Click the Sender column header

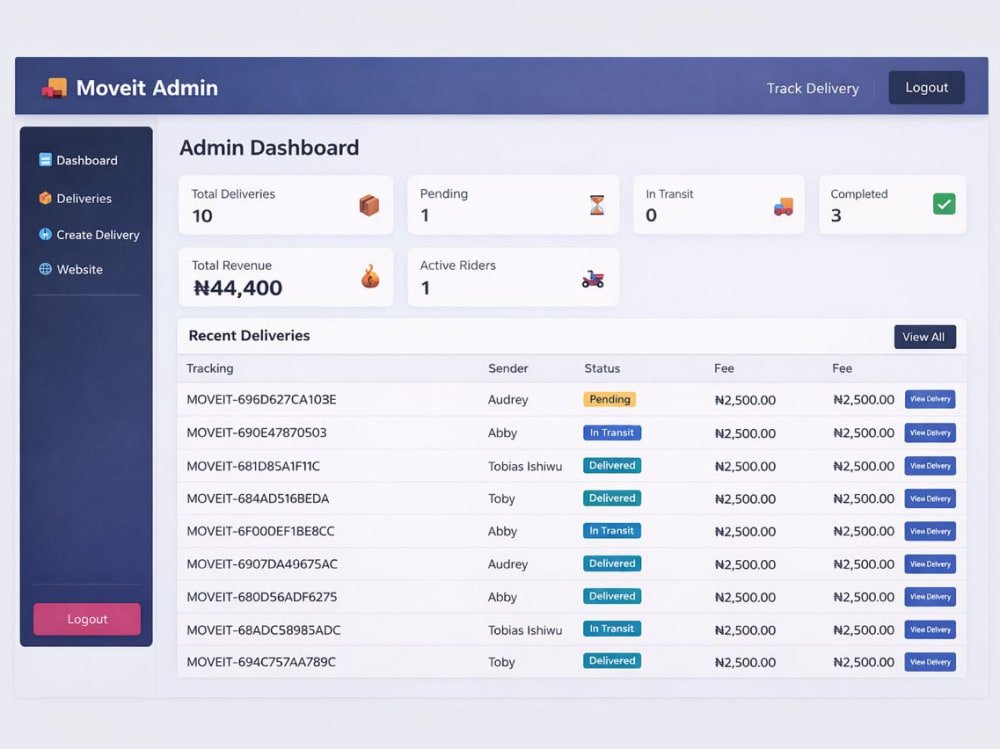[x=508, y=368]
